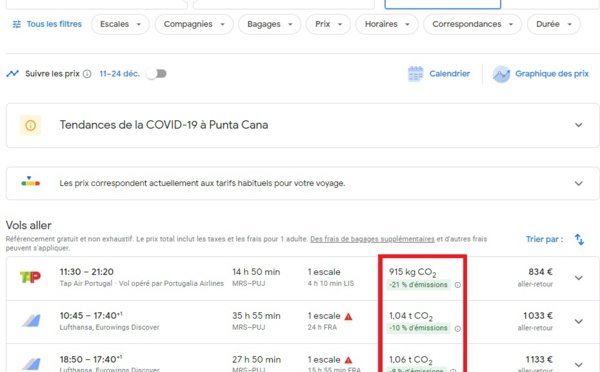Click the 11–24 déc. date range

coord(119,73)
